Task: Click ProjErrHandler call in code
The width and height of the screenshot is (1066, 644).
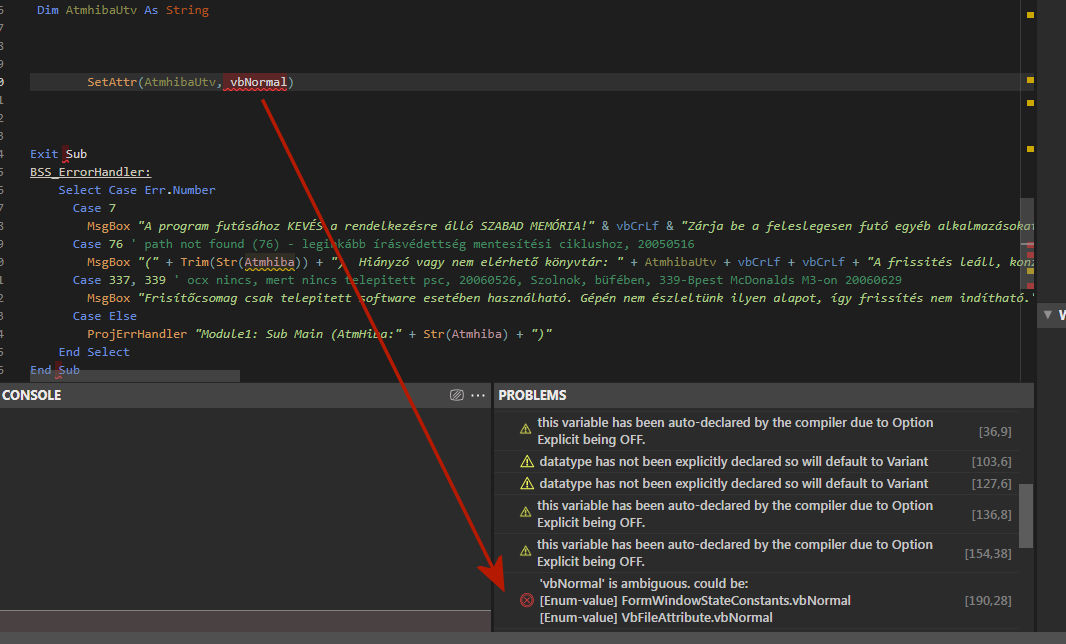Action: pyautogui.click(x=137, y=334)
